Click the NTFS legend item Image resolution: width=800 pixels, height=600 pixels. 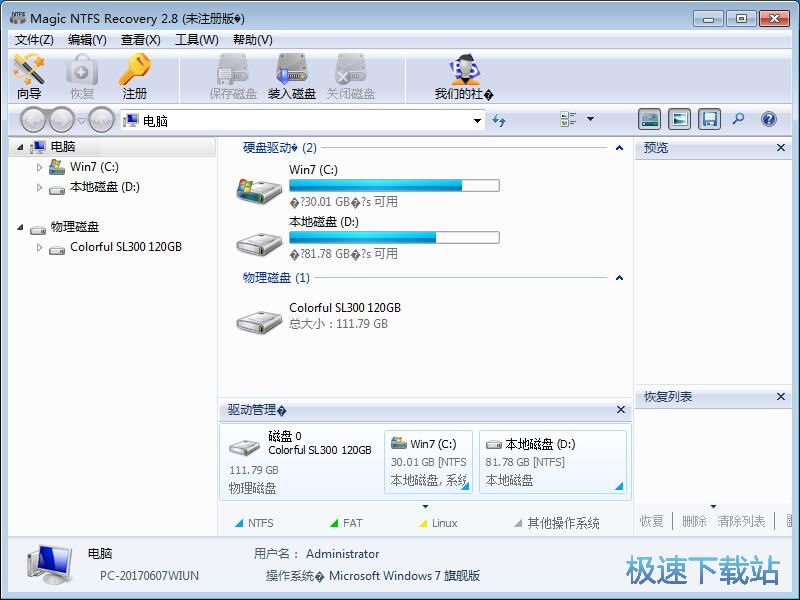coord(254,523)
